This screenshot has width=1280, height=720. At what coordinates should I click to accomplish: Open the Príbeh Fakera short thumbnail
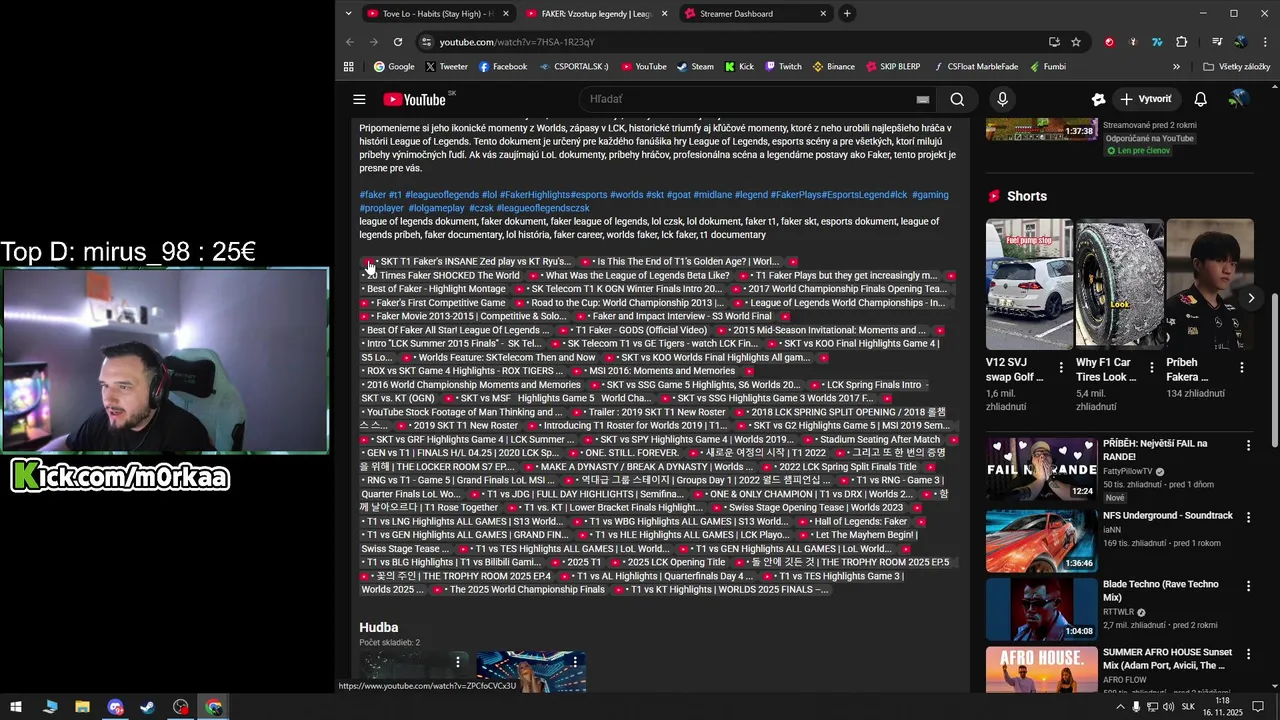[1210, 284]
